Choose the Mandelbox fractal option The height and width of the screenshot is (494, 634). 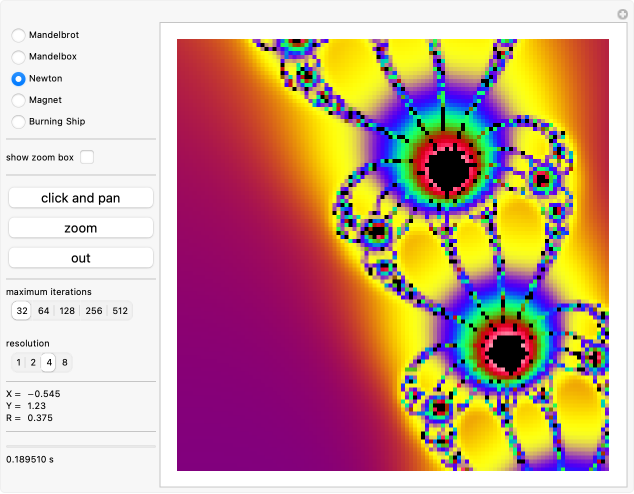tap(19, 56)
